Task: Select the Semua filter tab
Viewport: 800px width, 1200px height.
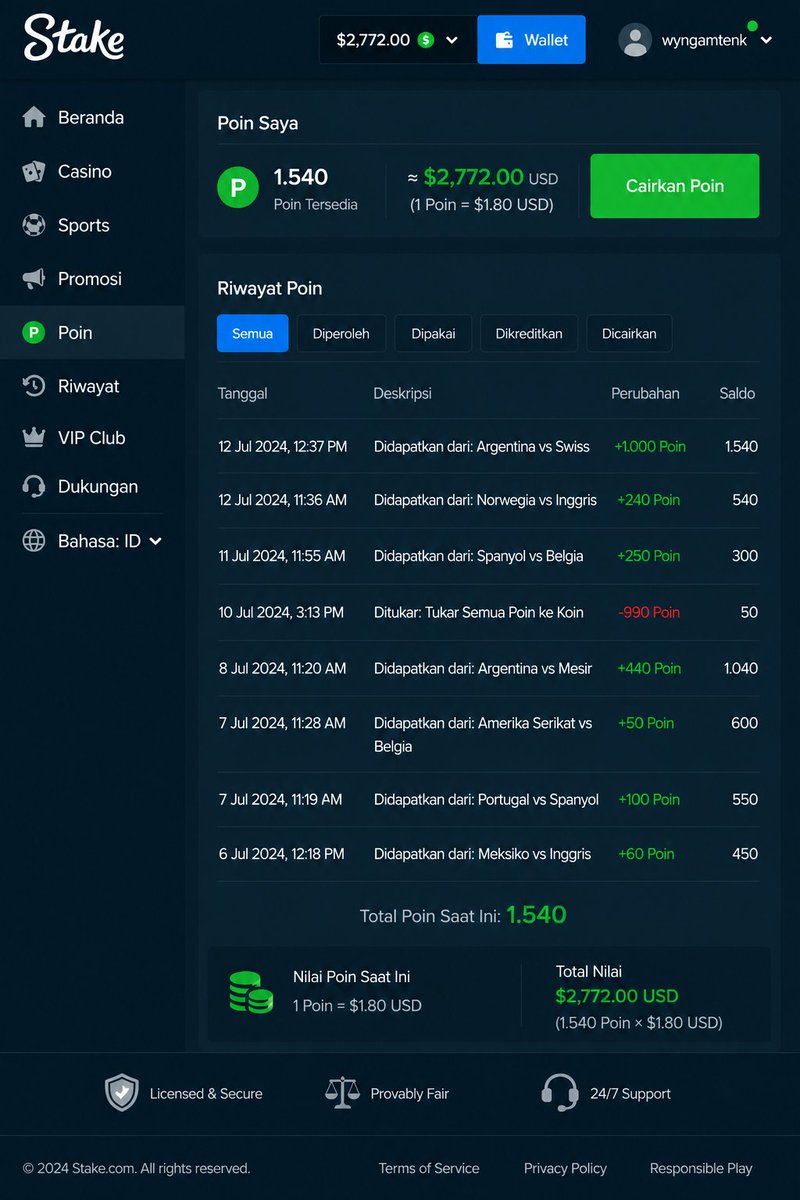Action: tap(253, 333)
